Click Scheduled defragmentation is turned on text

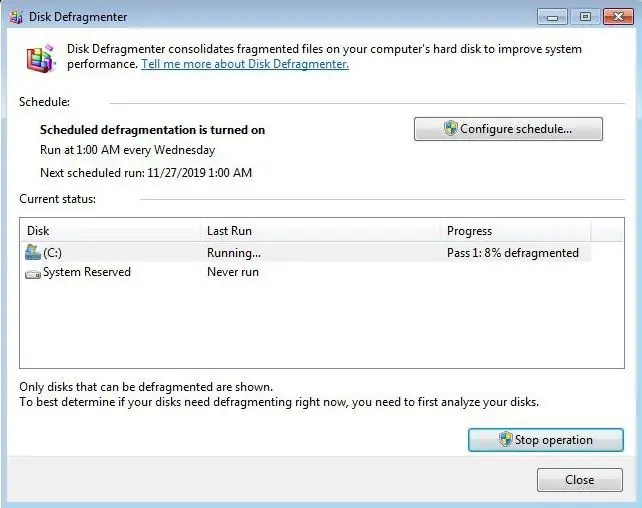[x=152, y=130]
